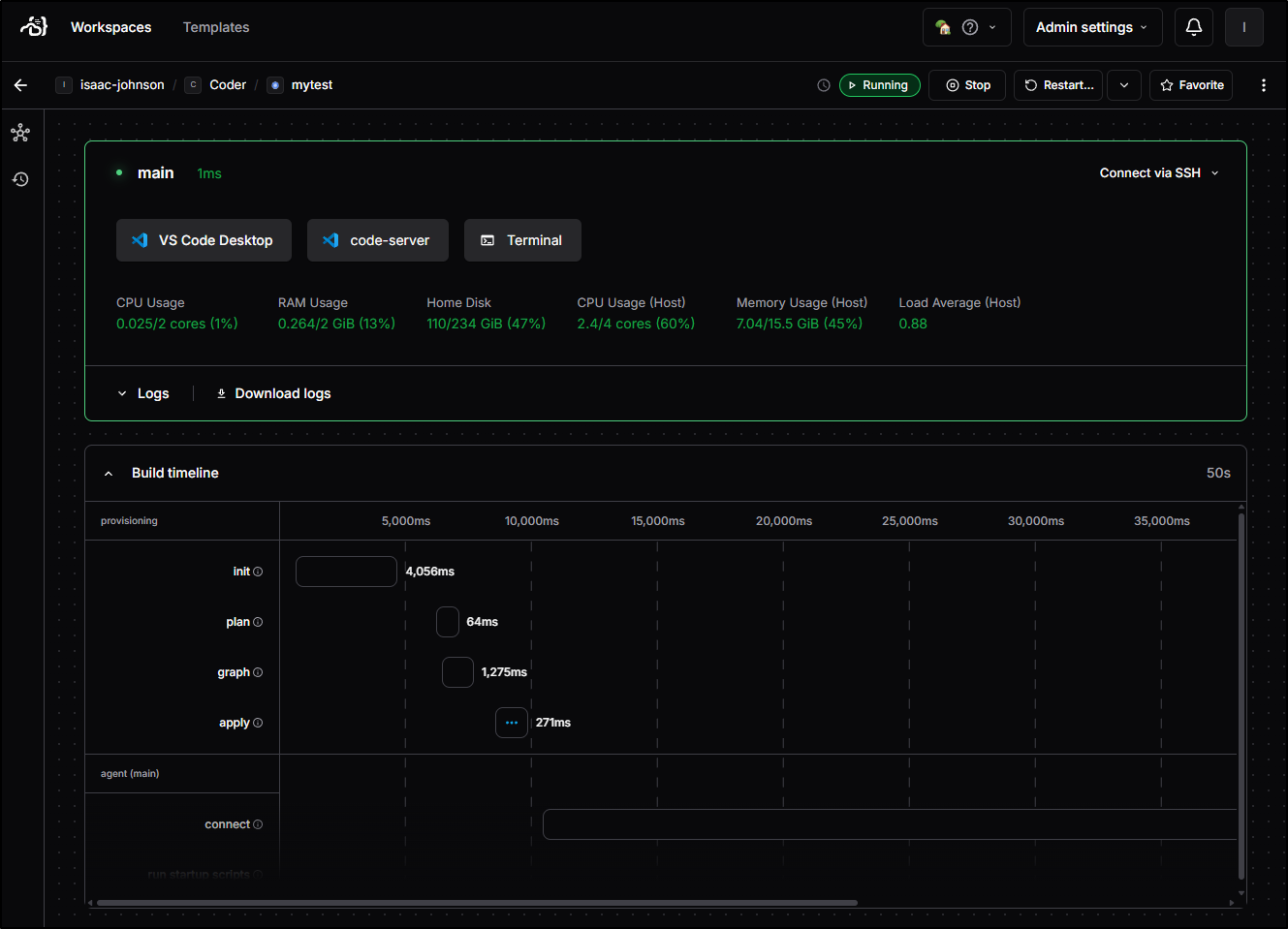Open the notifications bell
This screenshot has width=1288, height=929.
coord(1194,27)
